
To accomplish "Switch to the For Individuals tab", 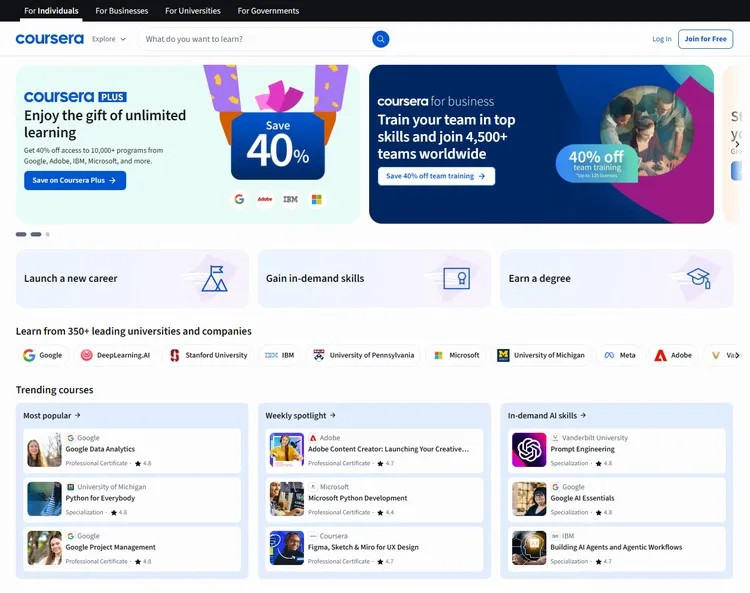I will pos(51,11).
